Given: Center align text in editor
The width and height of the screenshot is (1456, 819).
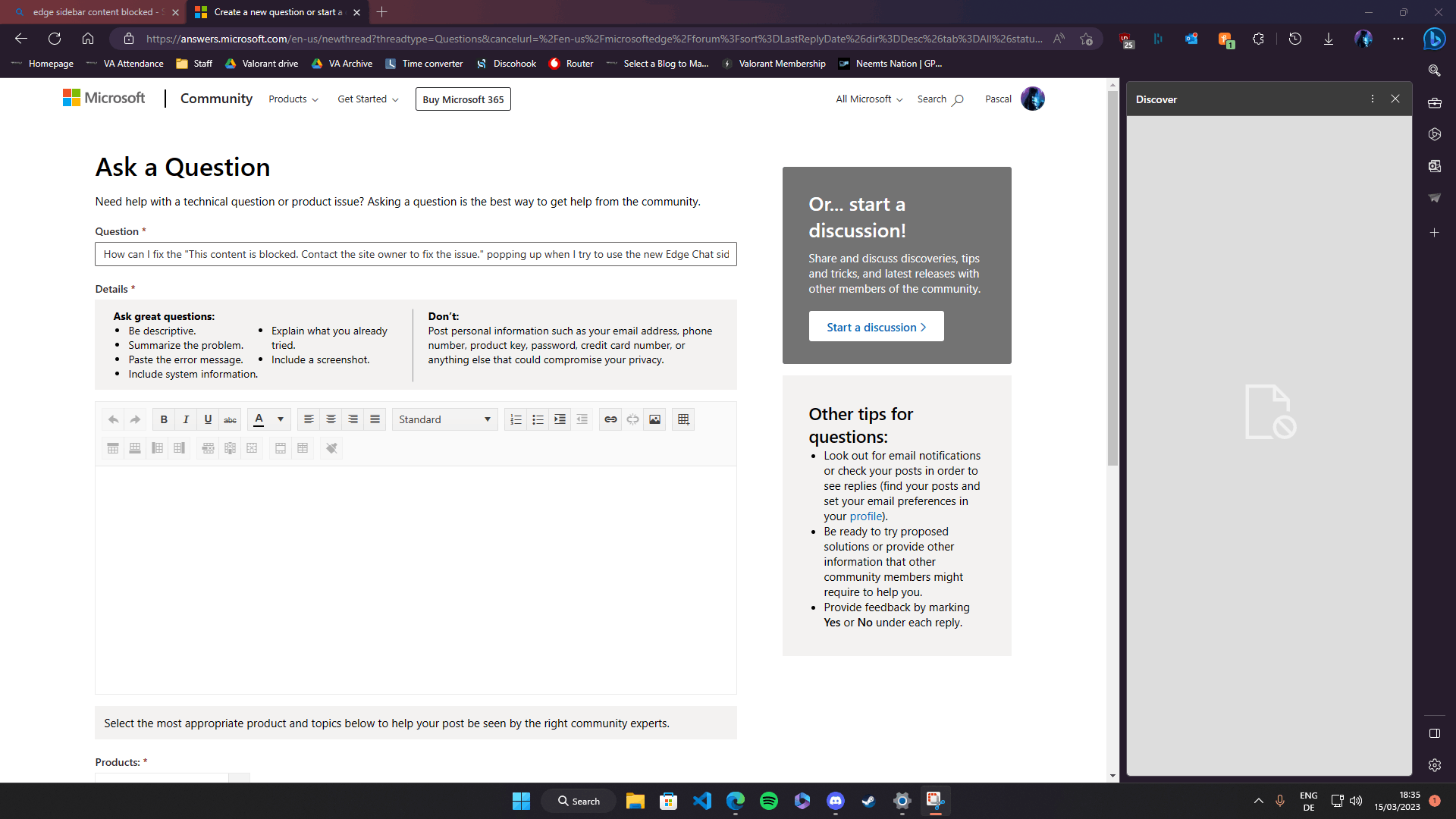Looking at the screenshot, I should click(x=331, y=419).
